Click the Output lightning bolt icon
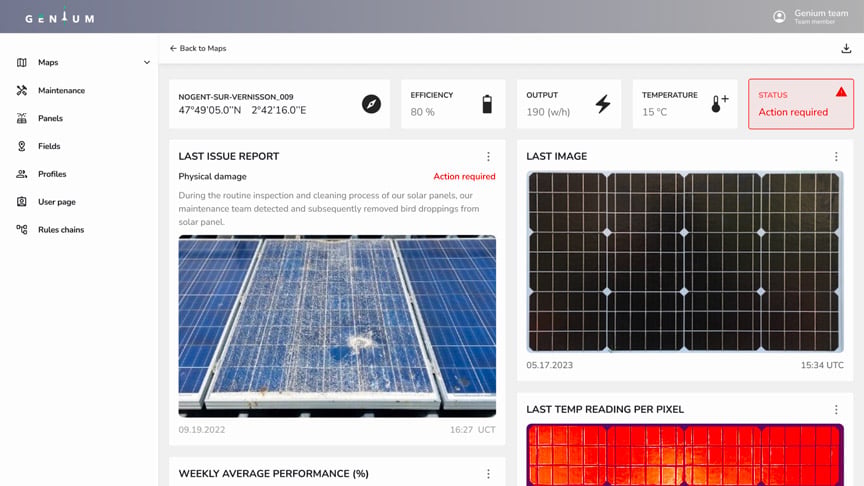This screenshot has height=486, width=864. (603, 104)
